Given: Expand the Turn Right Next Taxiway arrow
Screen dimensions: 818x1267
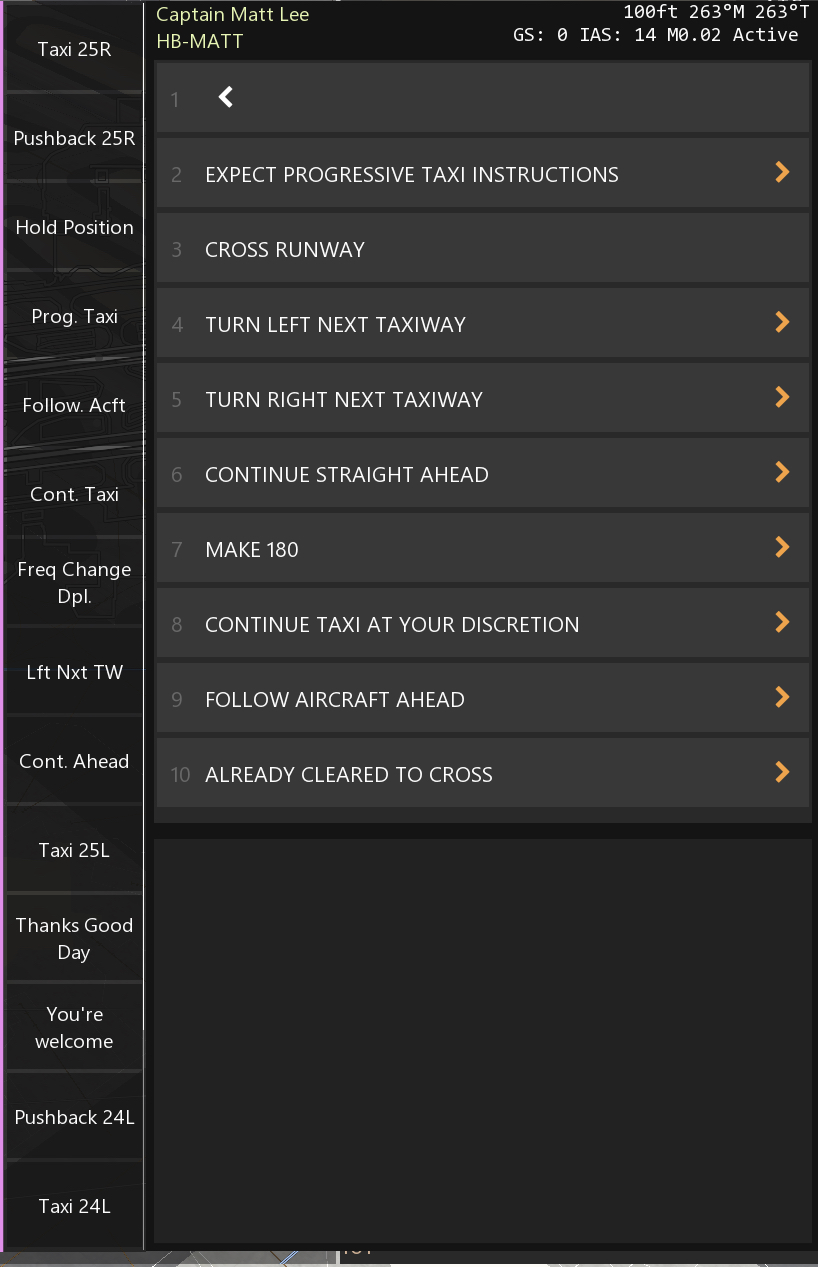Looking at the screenshot, I should pyautogui.click(x=783, y=398).
